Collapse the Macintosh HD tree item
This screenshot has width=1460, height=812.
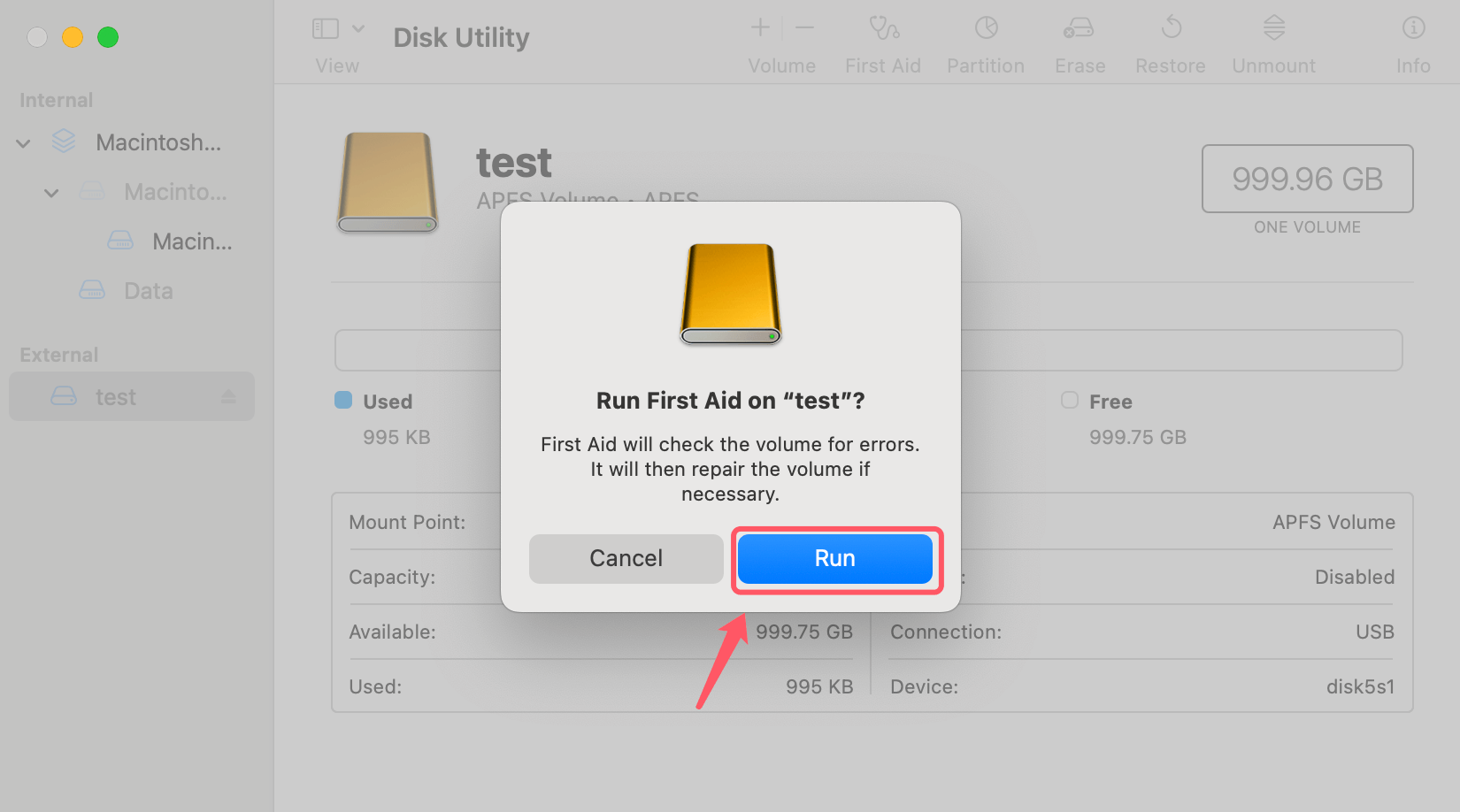(x=22, y=142)
